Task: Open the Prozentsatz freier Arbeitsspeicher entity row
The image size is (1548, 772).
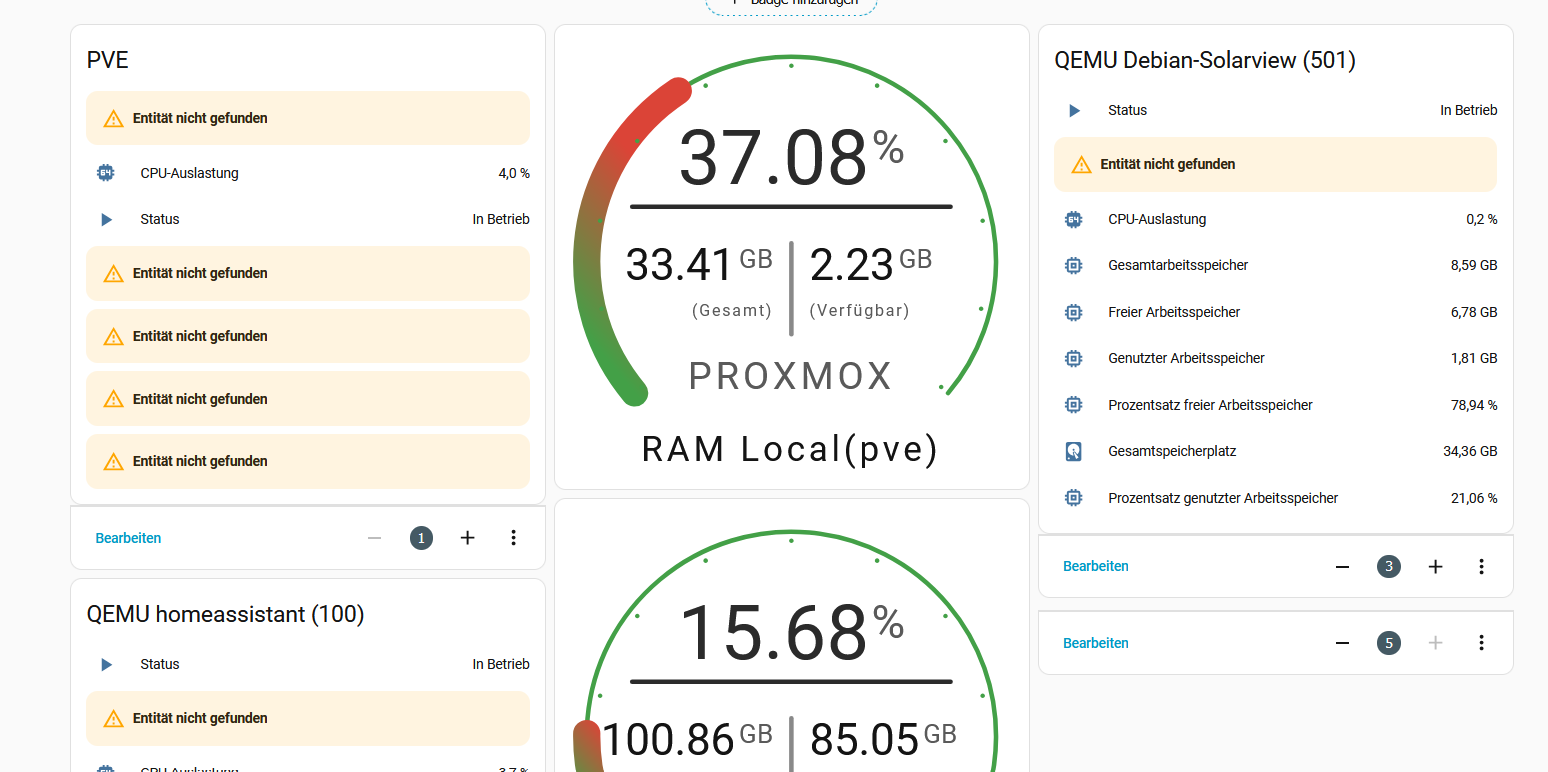Action: [1275, 405]
